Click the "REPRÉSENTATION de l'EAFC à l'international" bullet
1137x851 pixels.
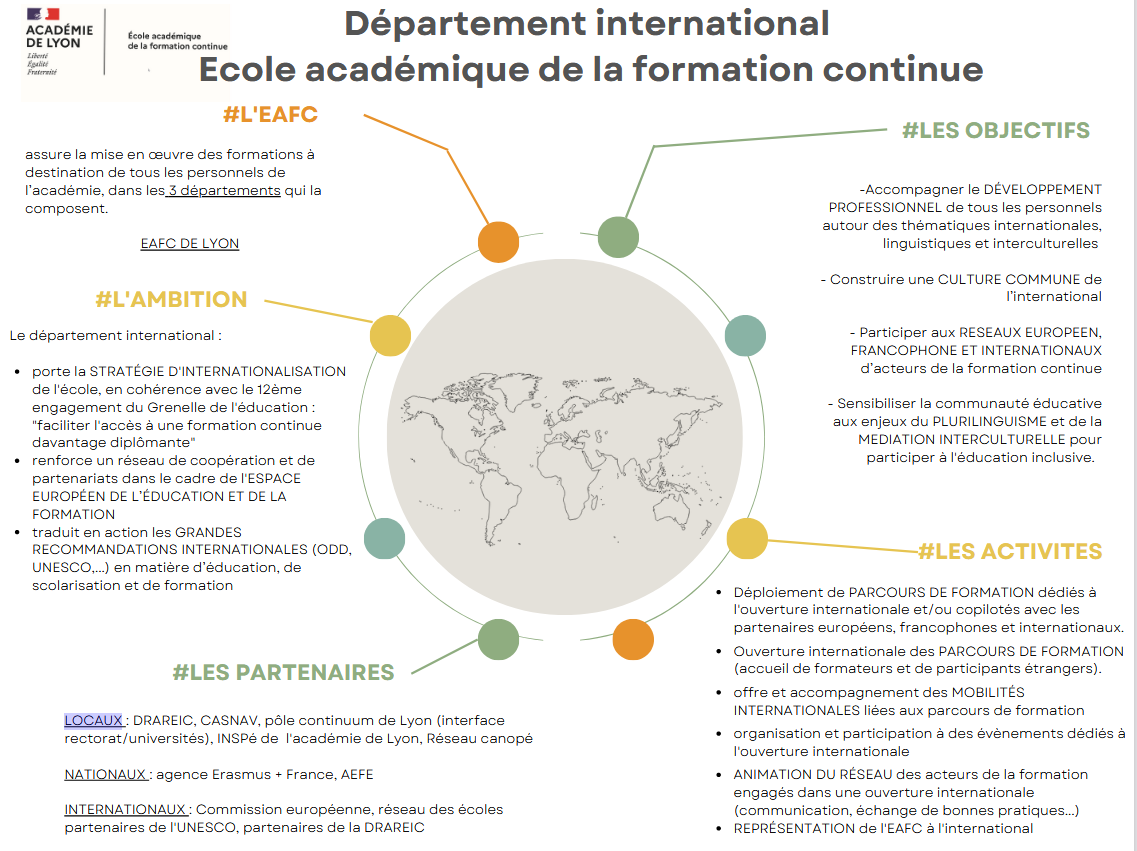click(x=883, y=829)
